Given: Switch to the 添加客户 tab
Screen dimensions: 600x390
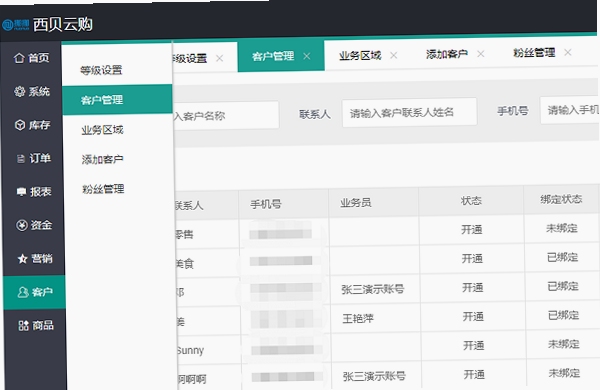Looking at the screenshot, I should pyautogui.click(x=447, y=54).
